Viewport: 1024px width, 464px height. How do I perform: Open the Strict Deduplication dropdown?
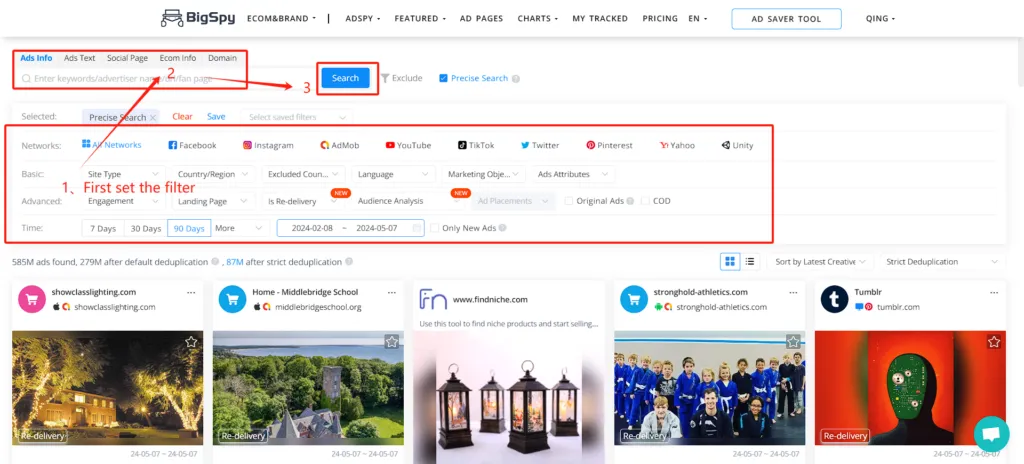(x=942, y=261)
